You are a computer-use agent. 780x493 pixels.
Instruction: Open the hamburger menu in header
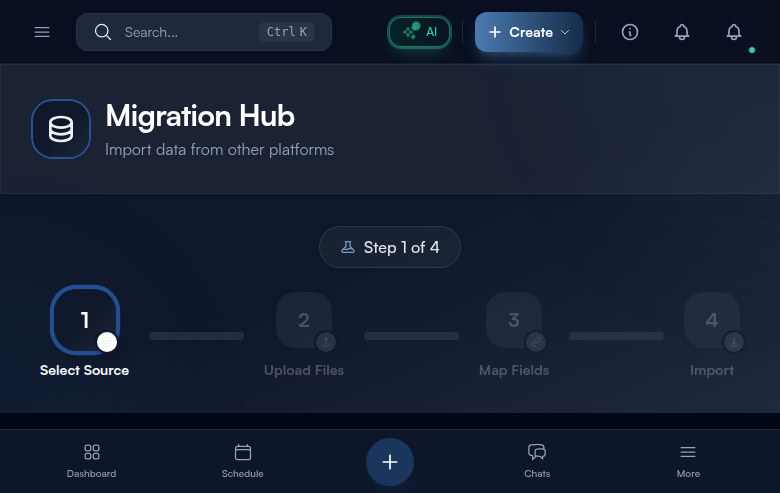42,32
